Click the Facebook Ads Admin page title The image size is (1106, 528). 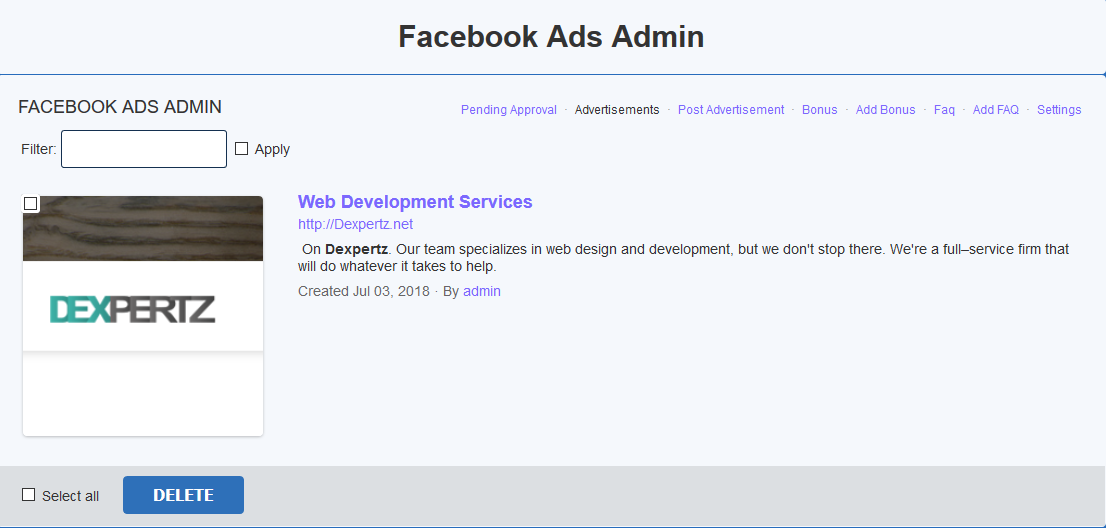point(552,37)
